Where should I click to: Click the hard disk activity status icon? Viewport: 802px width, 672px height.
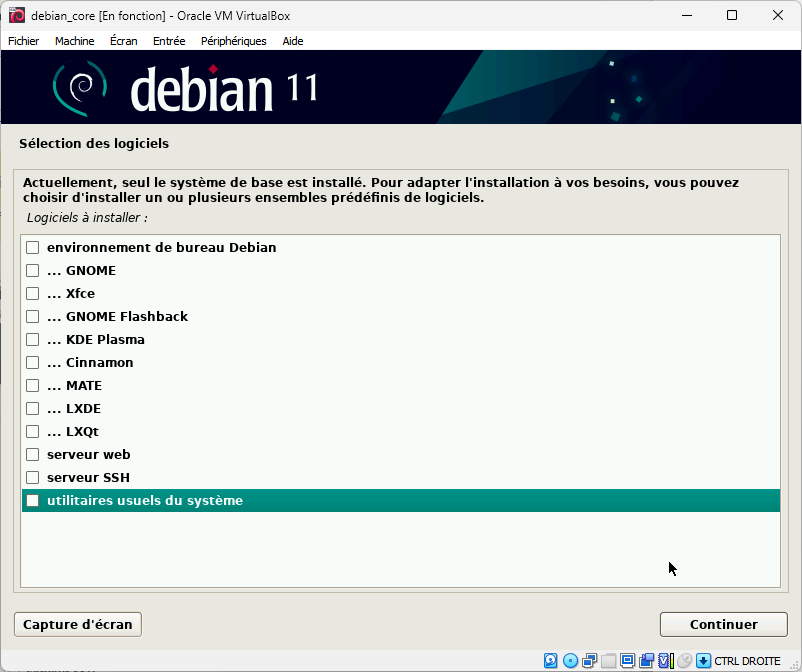coord(550,661)
